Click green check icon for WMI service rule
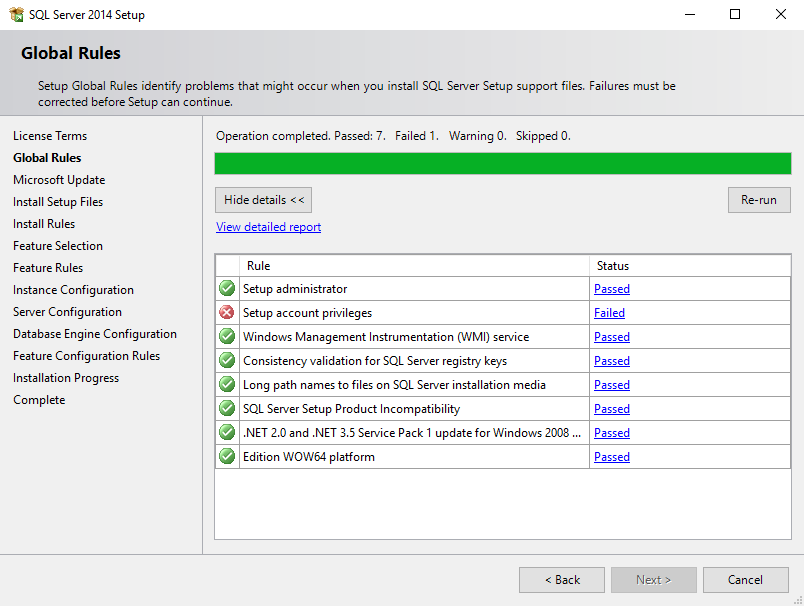Screen dimensions: 804x606 pos(227,337)
